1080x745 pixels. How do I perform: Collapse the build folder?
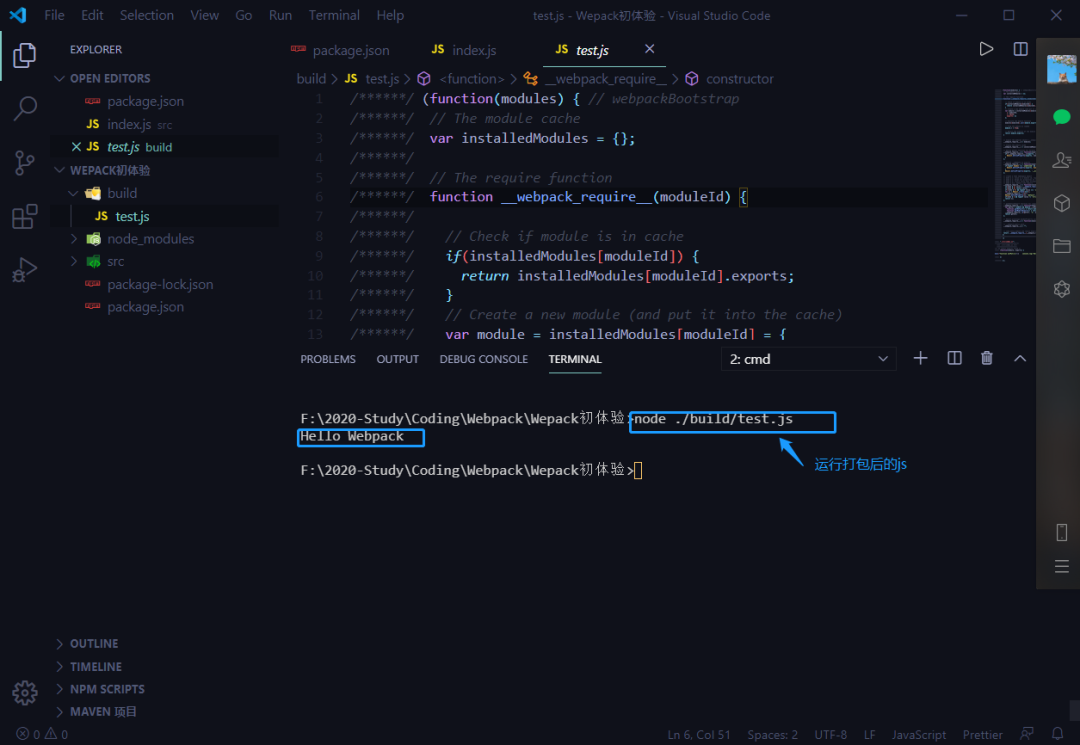click(x=74, y=193)
